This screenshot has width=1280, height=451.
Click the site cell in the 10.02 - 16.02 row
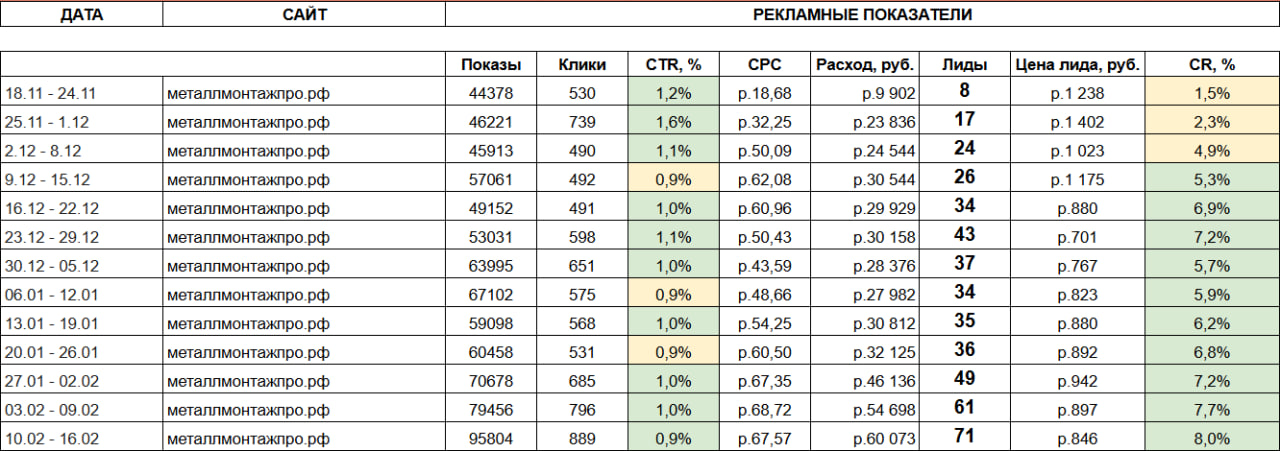point(303,439)
